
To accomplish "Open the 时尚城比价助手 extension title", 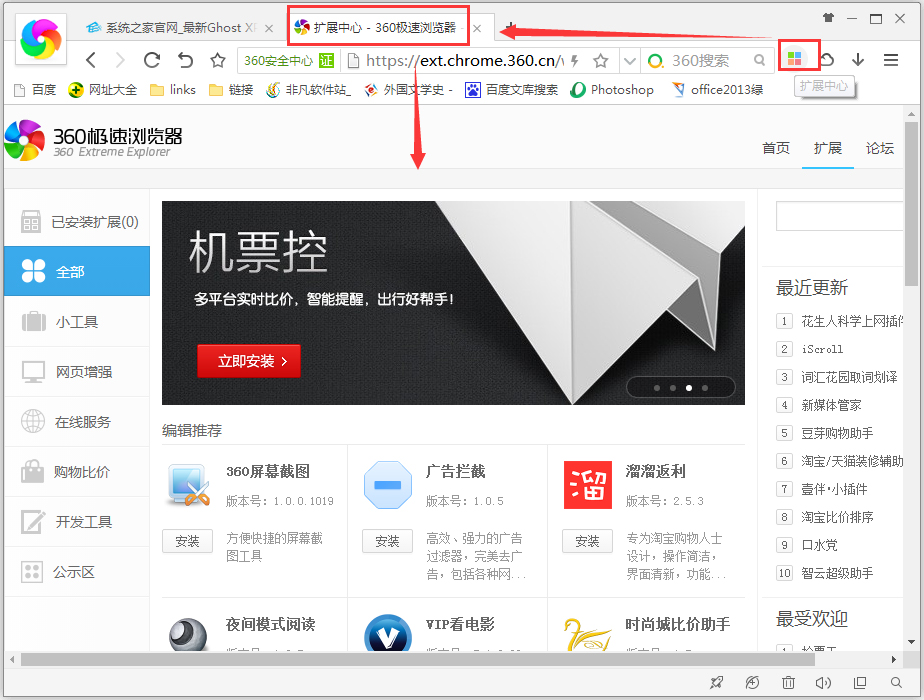I will 678,624.
